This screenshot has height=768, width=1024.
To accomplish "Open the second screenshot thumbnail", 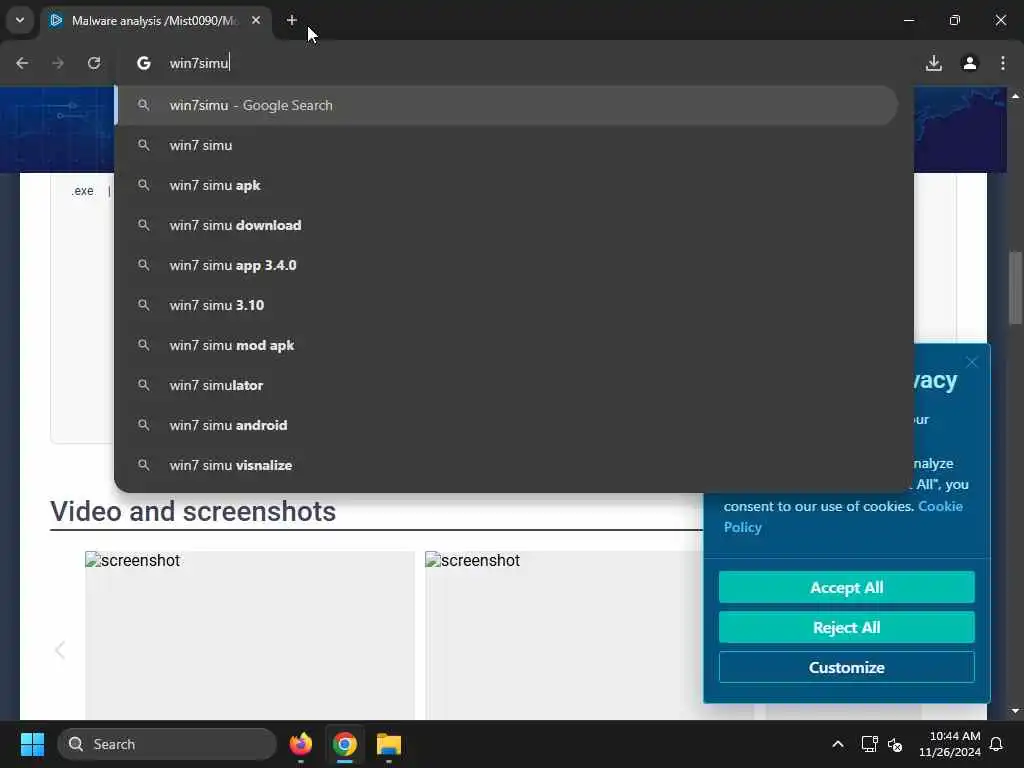I will [x=564, y=635].
